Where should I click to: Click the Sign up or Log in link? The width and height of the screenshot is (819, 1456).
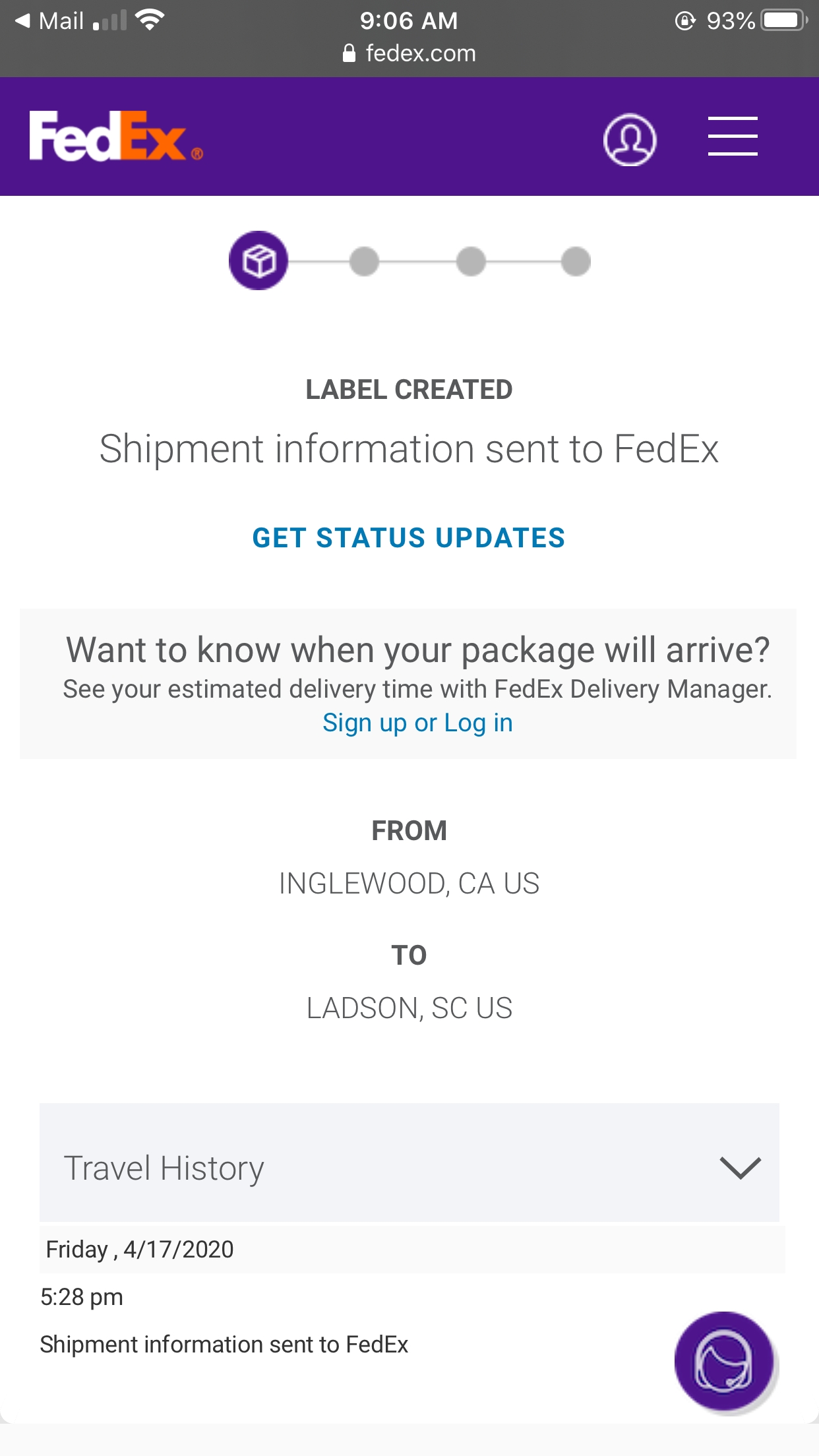point(417,722)
